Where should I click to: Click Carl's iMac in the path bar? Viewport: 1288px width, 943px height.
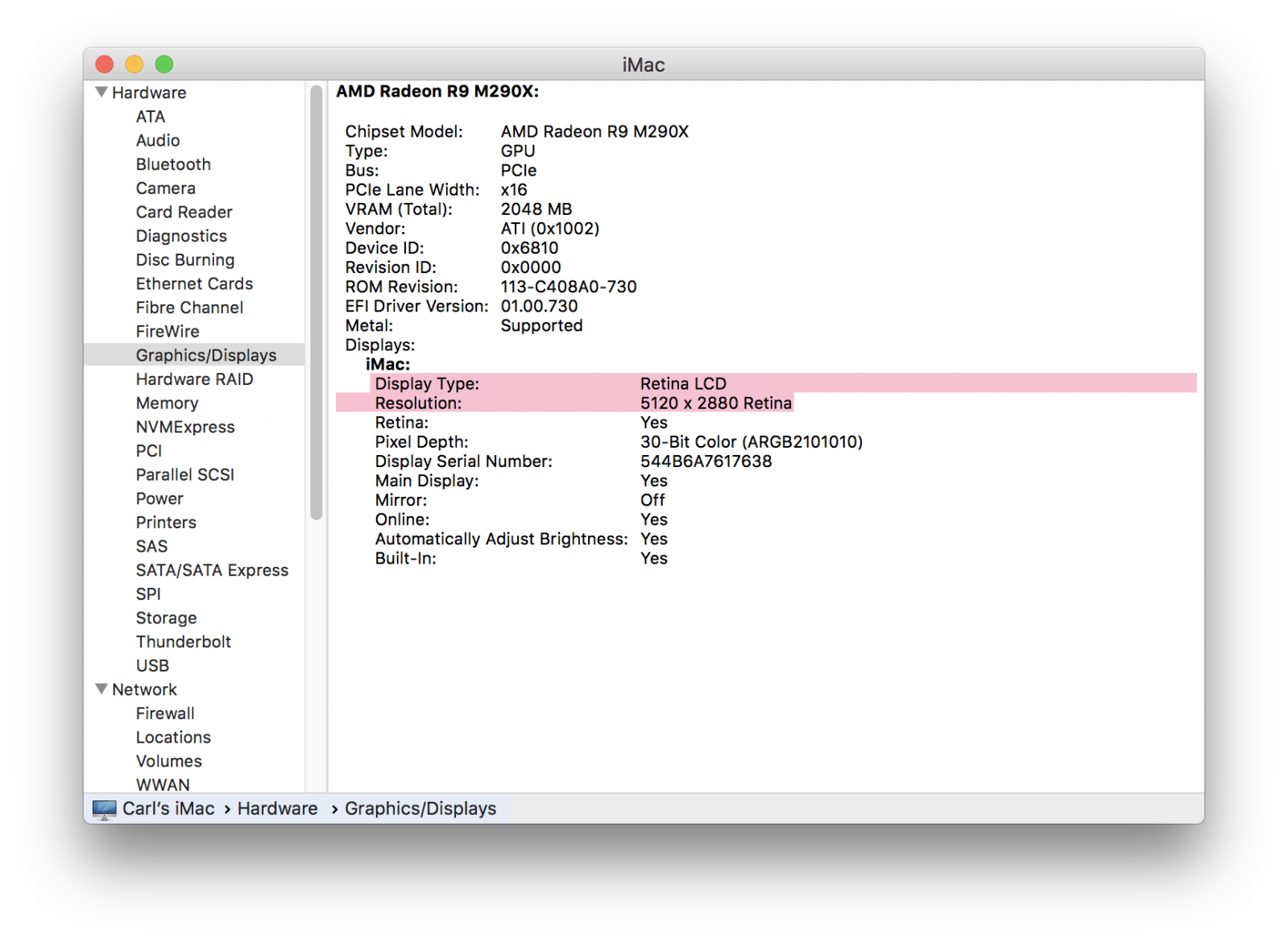coord(168,809)
